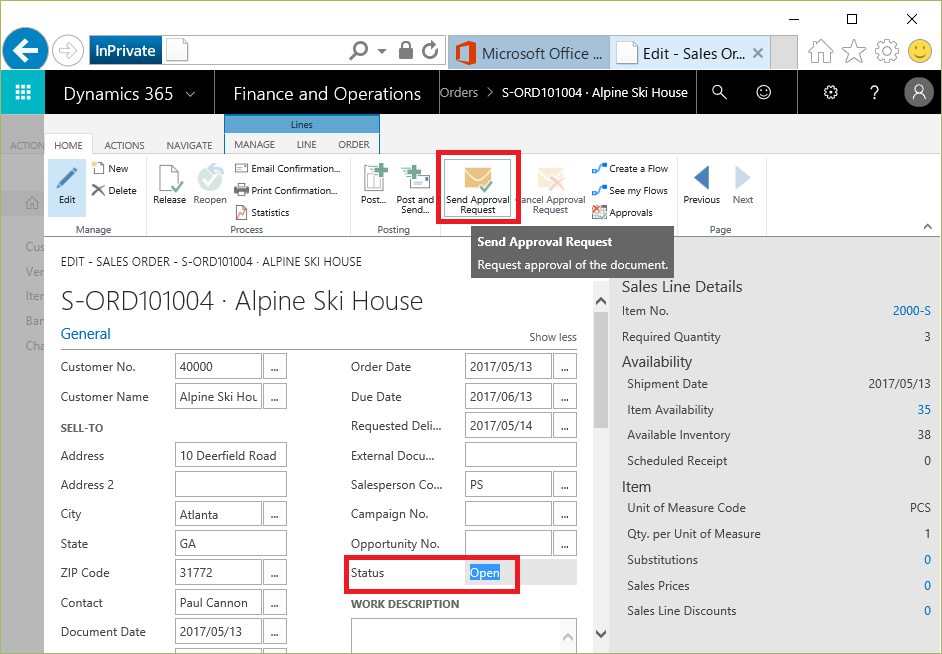Open Finance and Operations home
942x654 pixels.
327,94
